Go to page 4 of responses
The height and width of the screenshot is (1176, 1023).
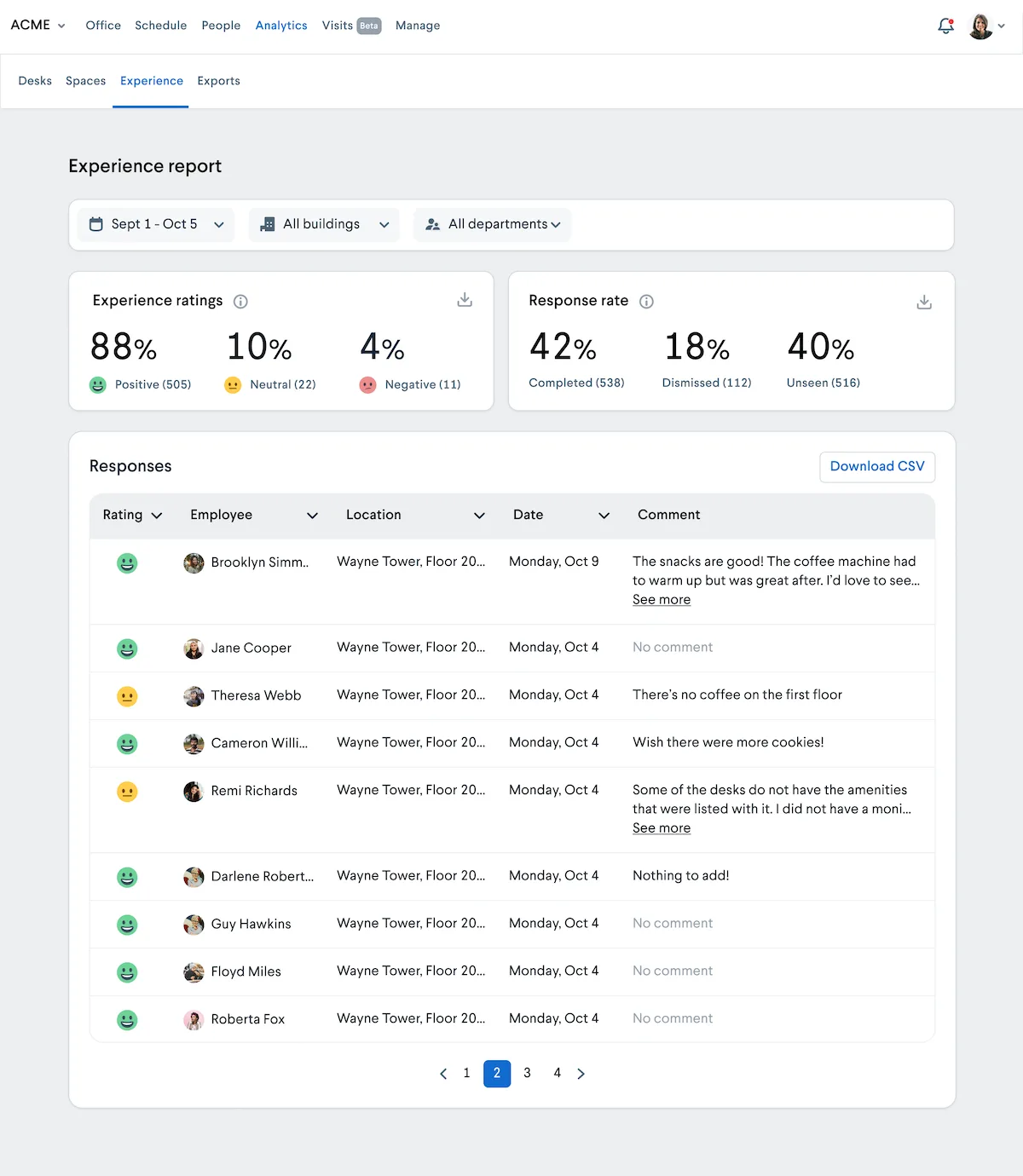pos(557,1074)
